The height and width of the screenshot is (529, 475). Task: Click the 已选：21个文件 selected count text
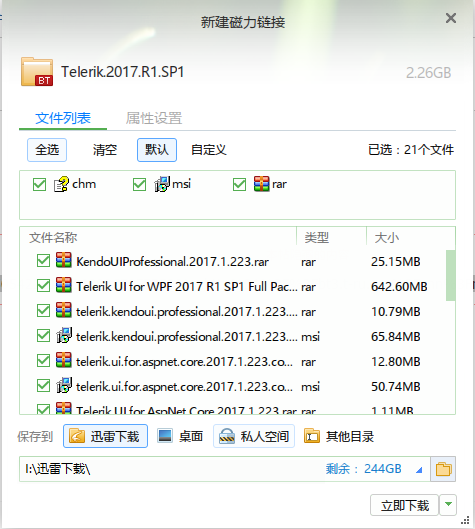coord(411,150)
